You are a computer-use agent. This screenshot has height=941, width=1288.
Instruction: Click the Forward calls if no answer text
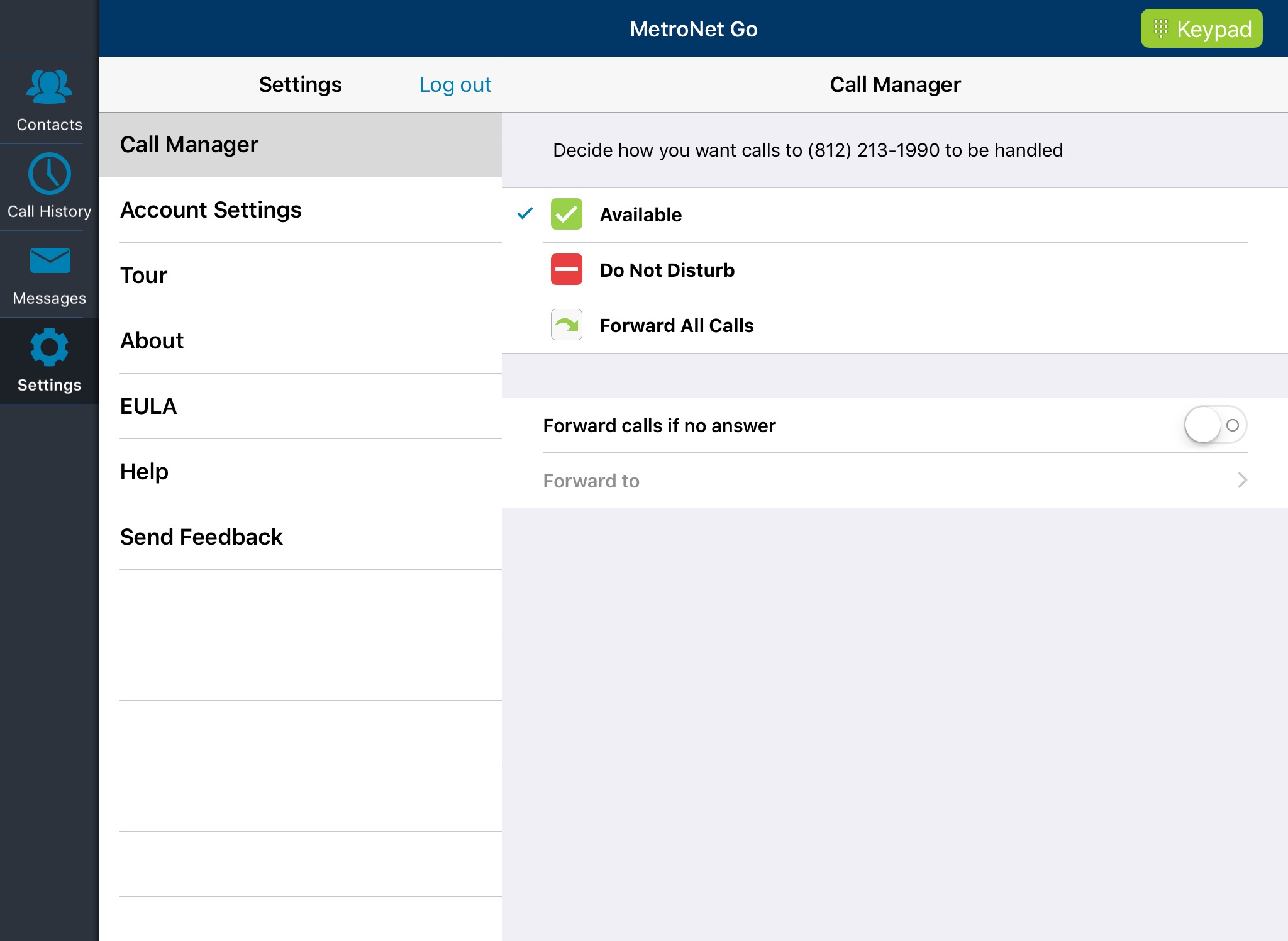(659, 426)
